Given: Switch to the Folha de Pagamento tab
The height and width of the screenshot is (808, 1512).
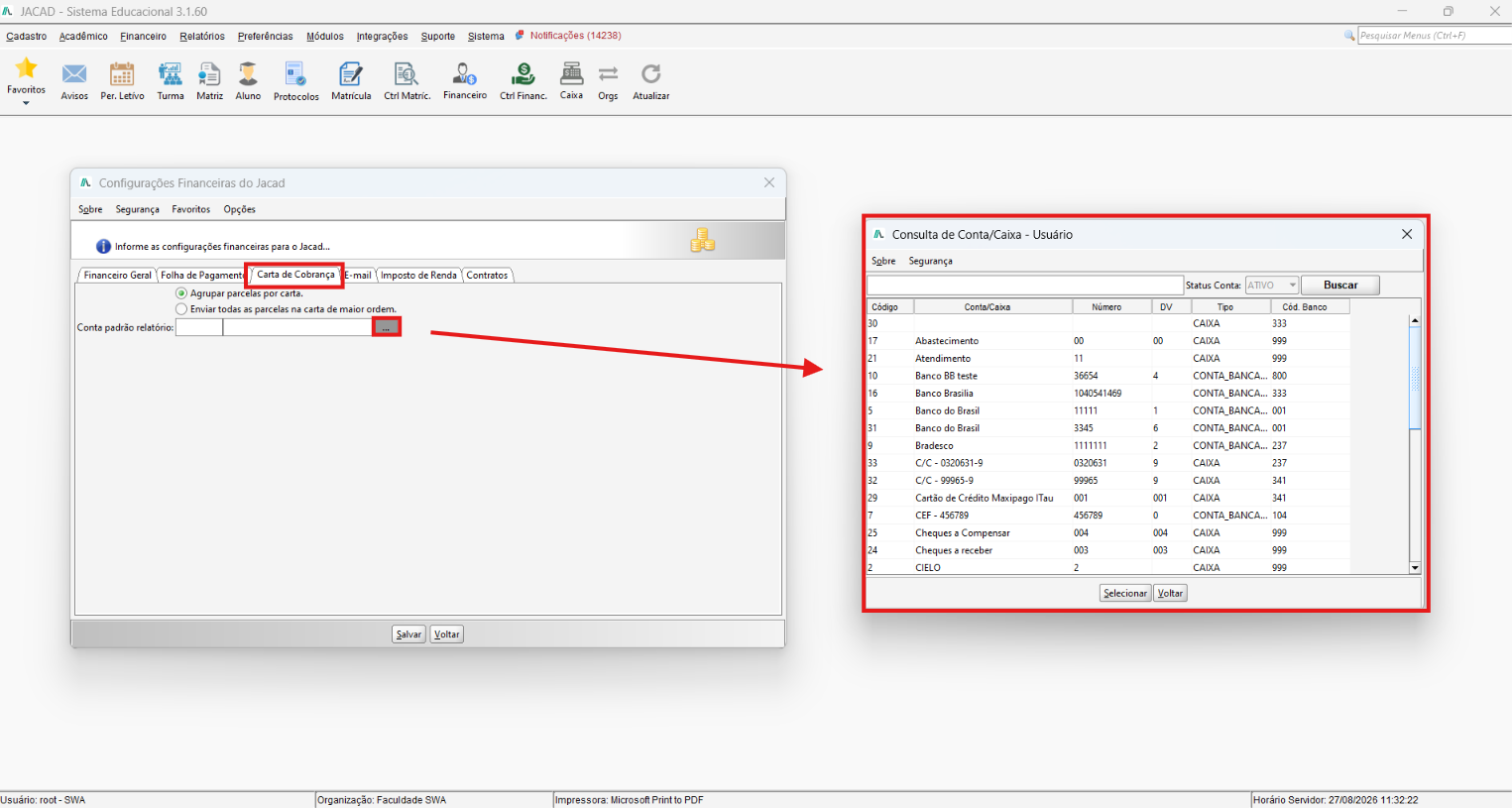Looking at the screenshot, I should 201,276.
